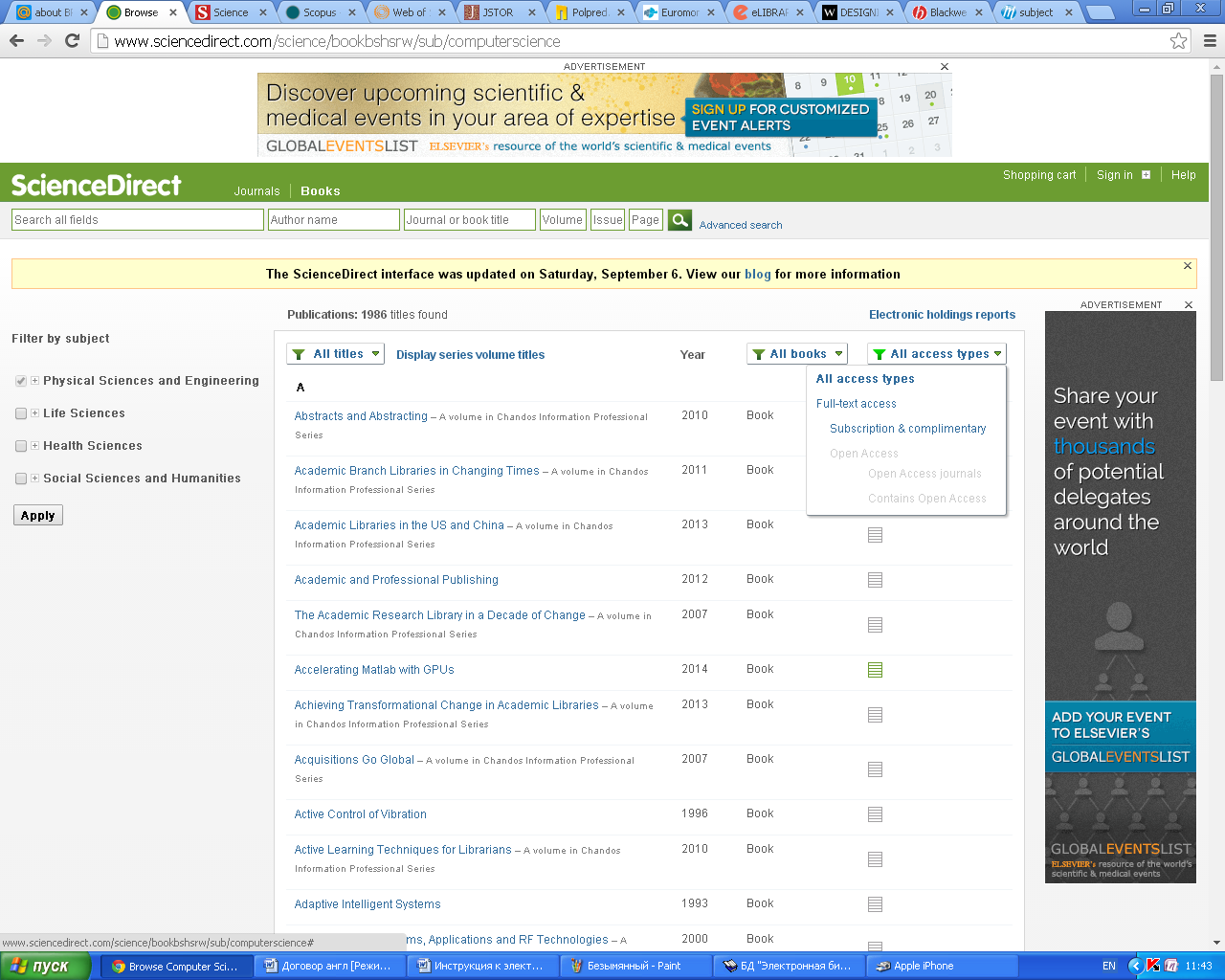
Task: Click access icon for Active Learning Techniques row
Action: [x=875, y=859]
